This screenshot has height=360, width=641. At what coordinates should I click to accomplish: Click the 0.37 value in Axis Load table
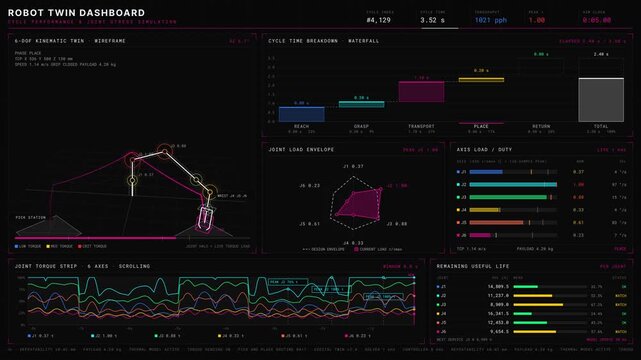578,172
